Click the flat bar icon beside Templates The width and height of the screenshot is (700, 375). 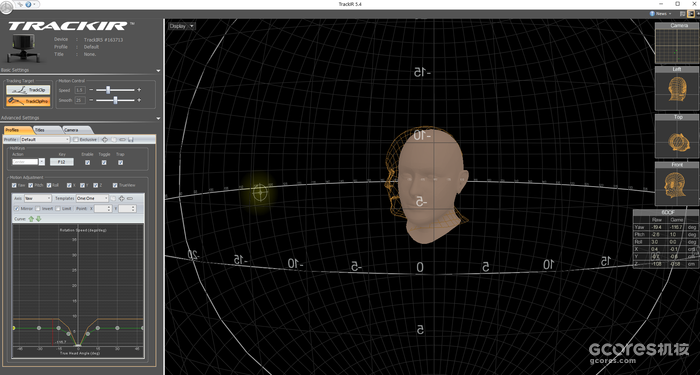130,198
